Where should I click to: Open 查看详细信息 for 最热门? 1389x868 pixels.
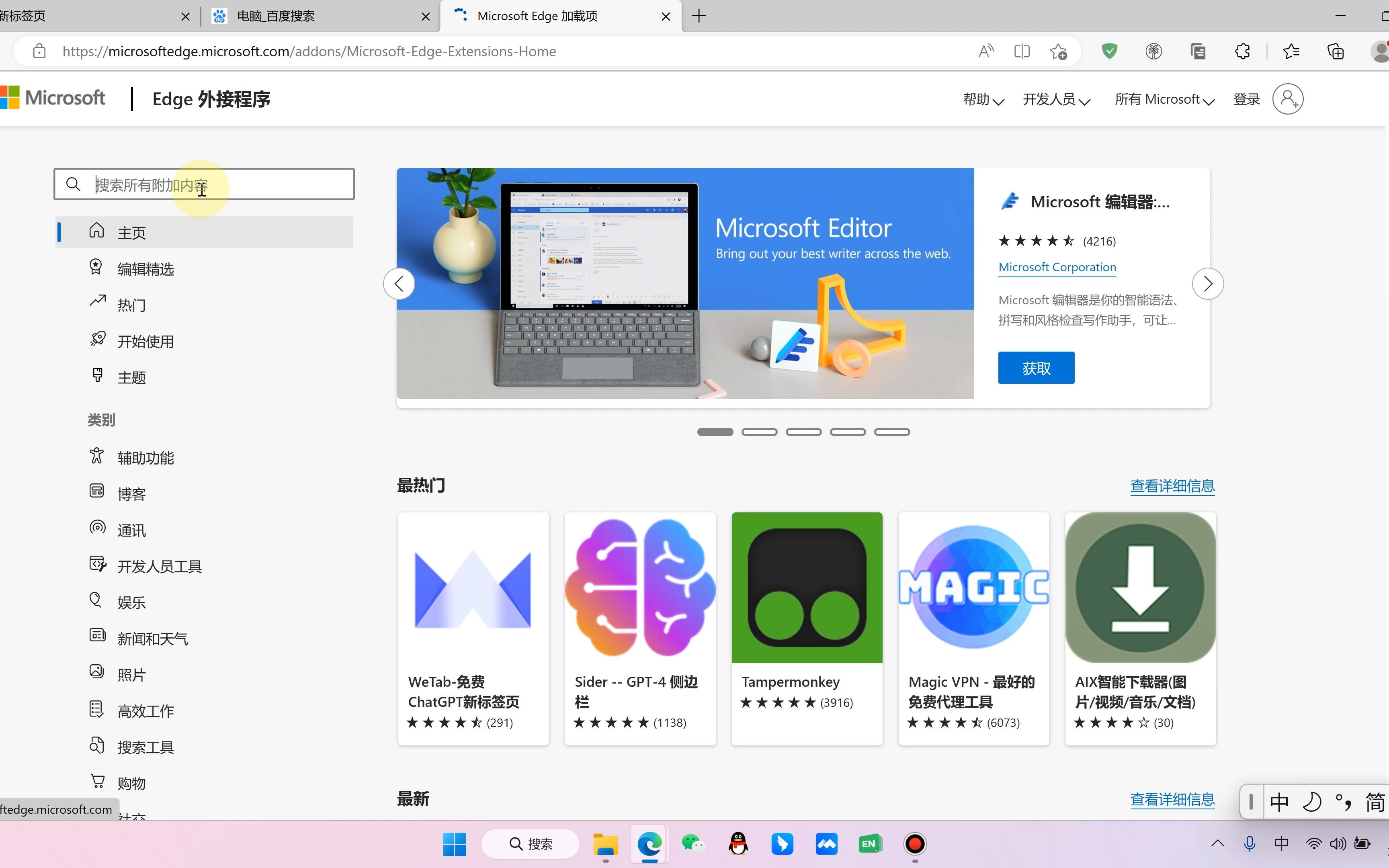click(x=1172, y=486)
